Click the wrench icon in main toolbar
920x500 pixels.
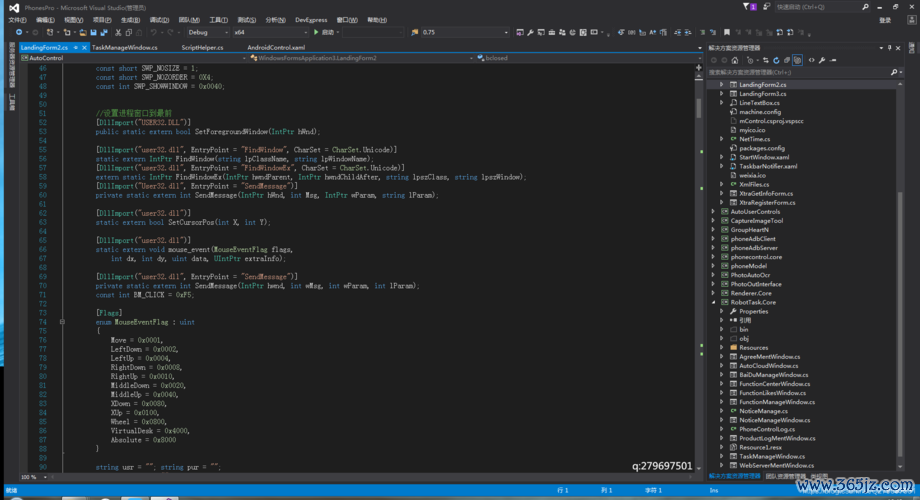click(530, 32)
